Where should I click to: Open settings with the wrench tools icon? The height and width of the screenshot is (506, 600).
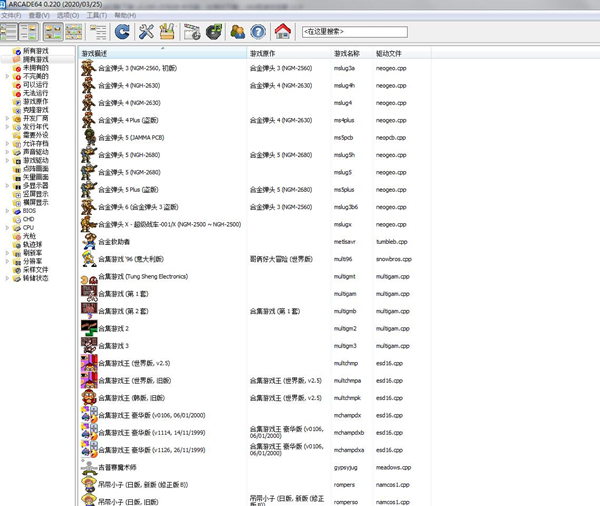(147, 32)
